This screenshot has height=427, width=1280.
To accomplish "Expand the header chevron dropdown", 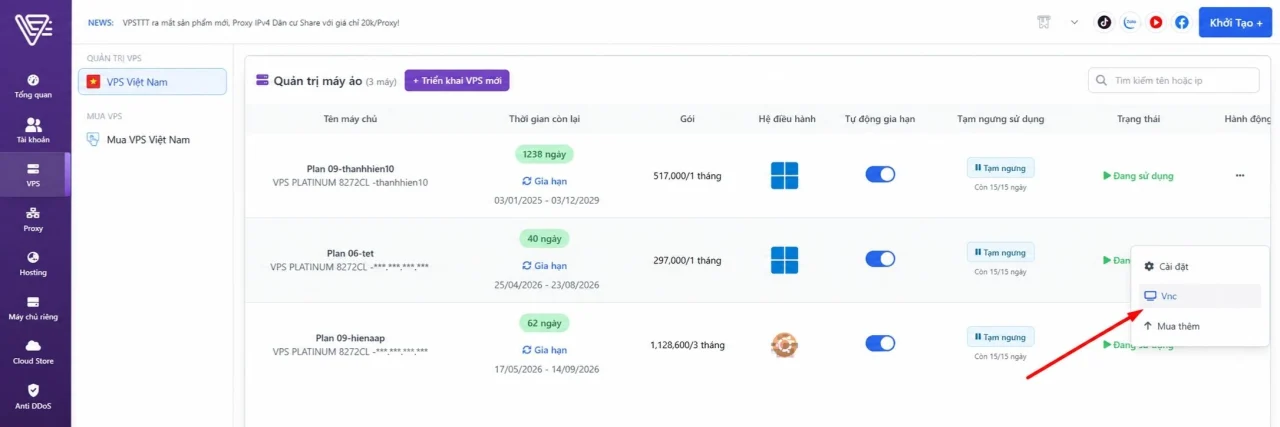I will (1075, 22).
